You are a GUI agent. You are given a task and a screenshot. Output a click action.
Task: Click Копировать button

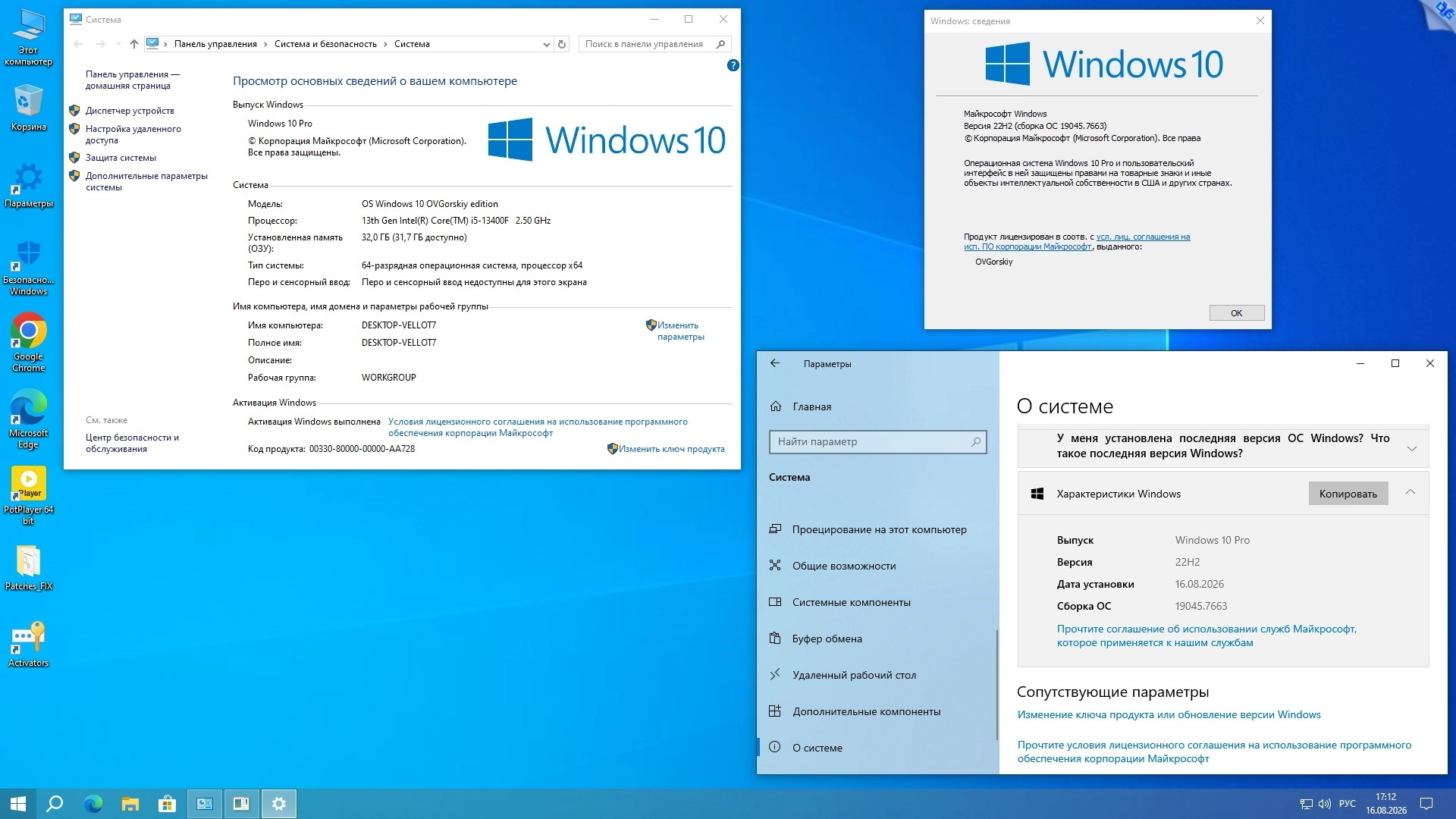click(x=1348, y=494)
